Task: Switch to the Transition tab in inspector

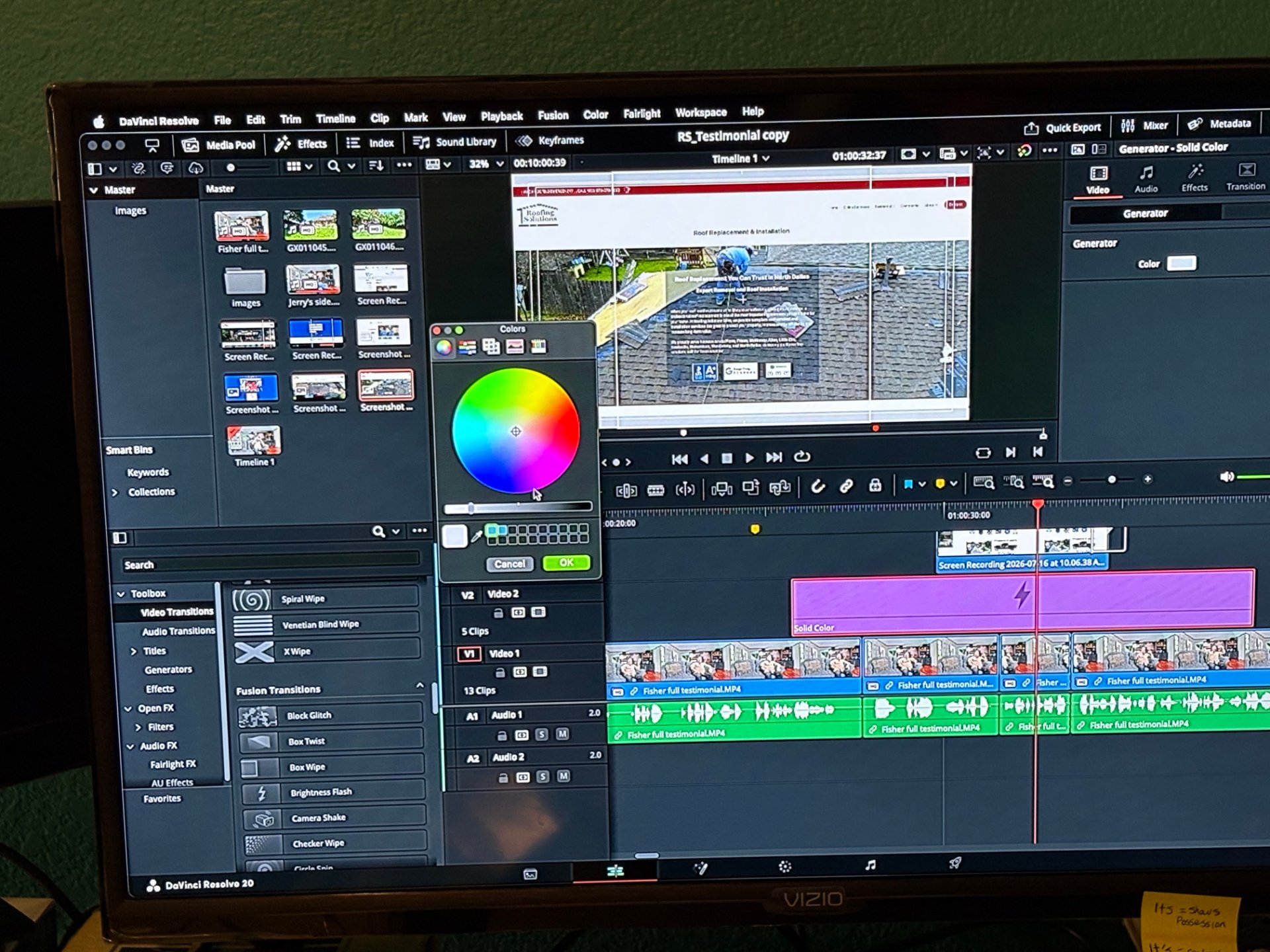Action: (1246, 177)
